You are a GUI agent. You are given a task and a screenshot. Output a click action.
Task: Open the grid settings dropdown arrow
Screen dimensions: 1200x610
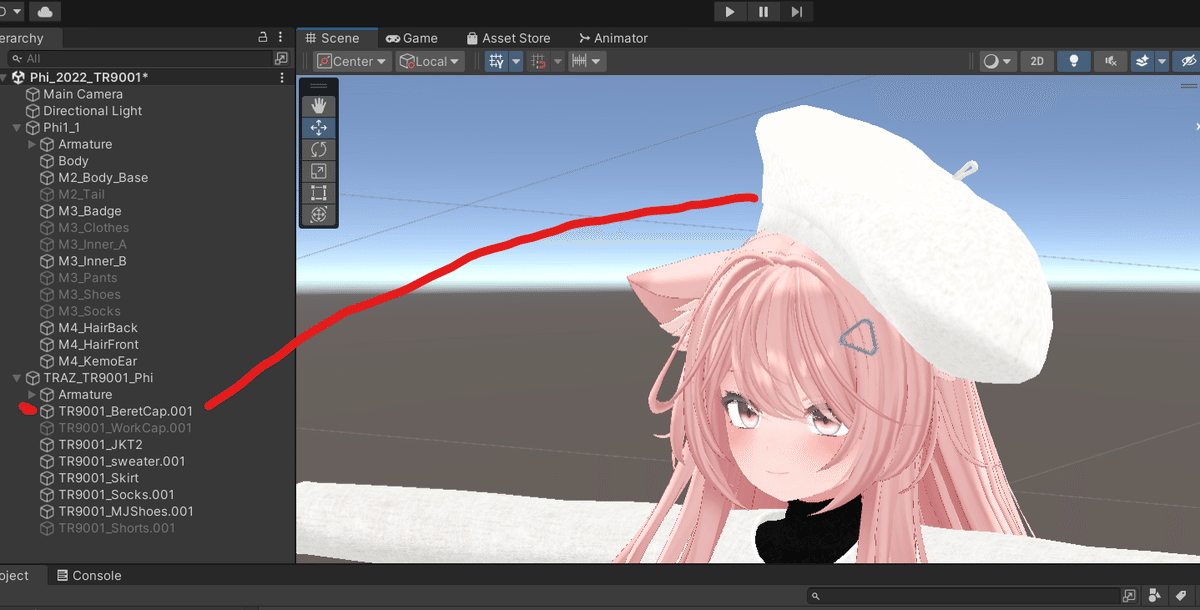[516, 61]
